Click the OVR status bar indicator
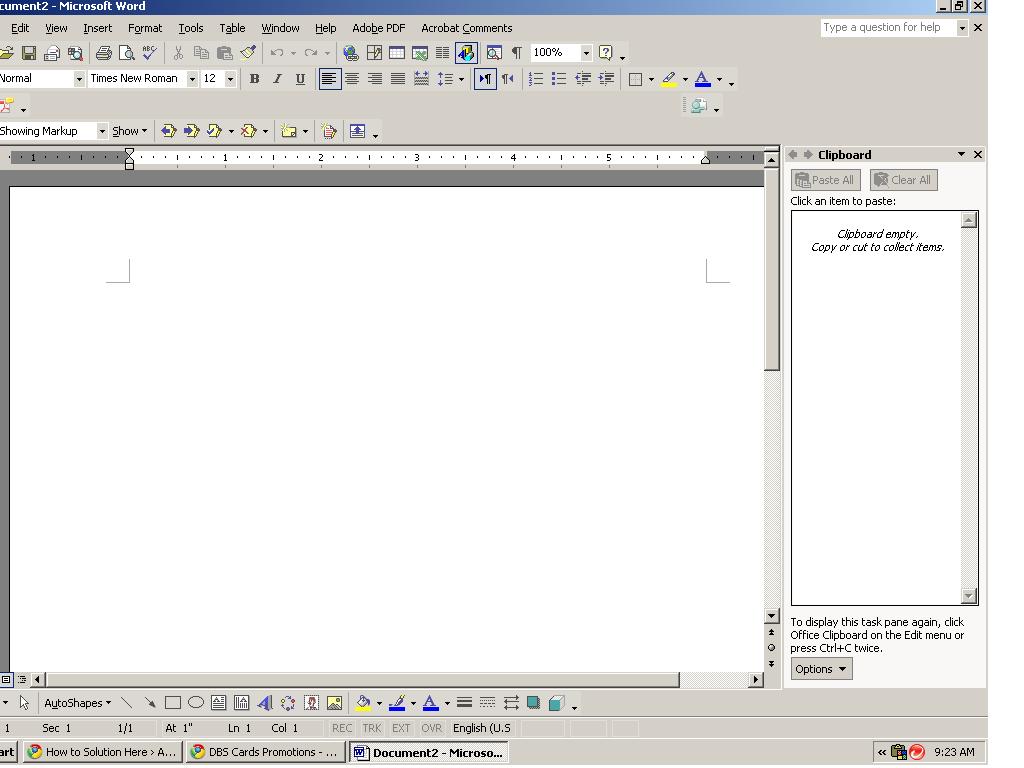 click(431, 728)
